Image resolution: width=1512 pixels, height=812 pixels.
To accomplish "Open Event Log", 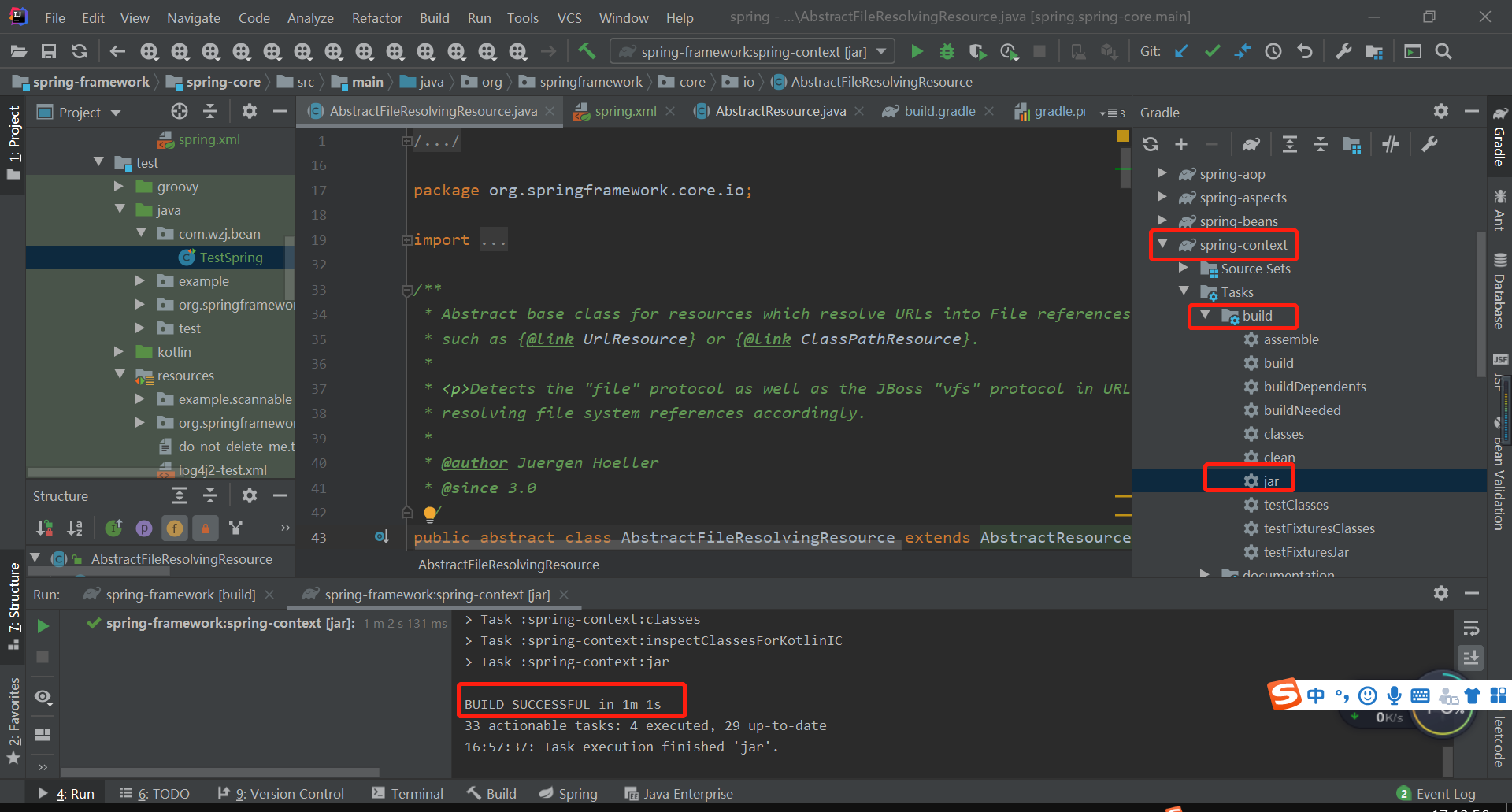I will 1436,793.
